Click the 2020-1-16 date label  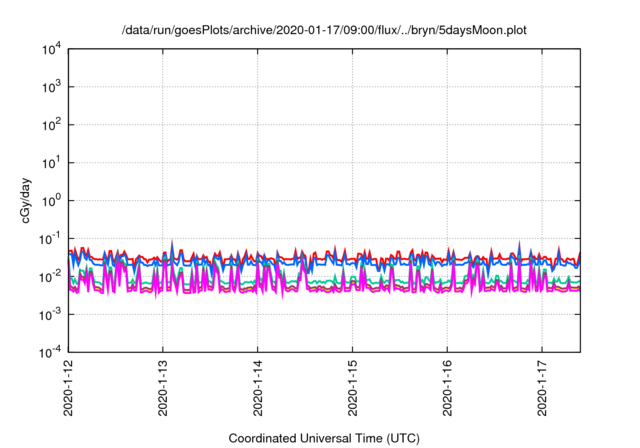447,388
